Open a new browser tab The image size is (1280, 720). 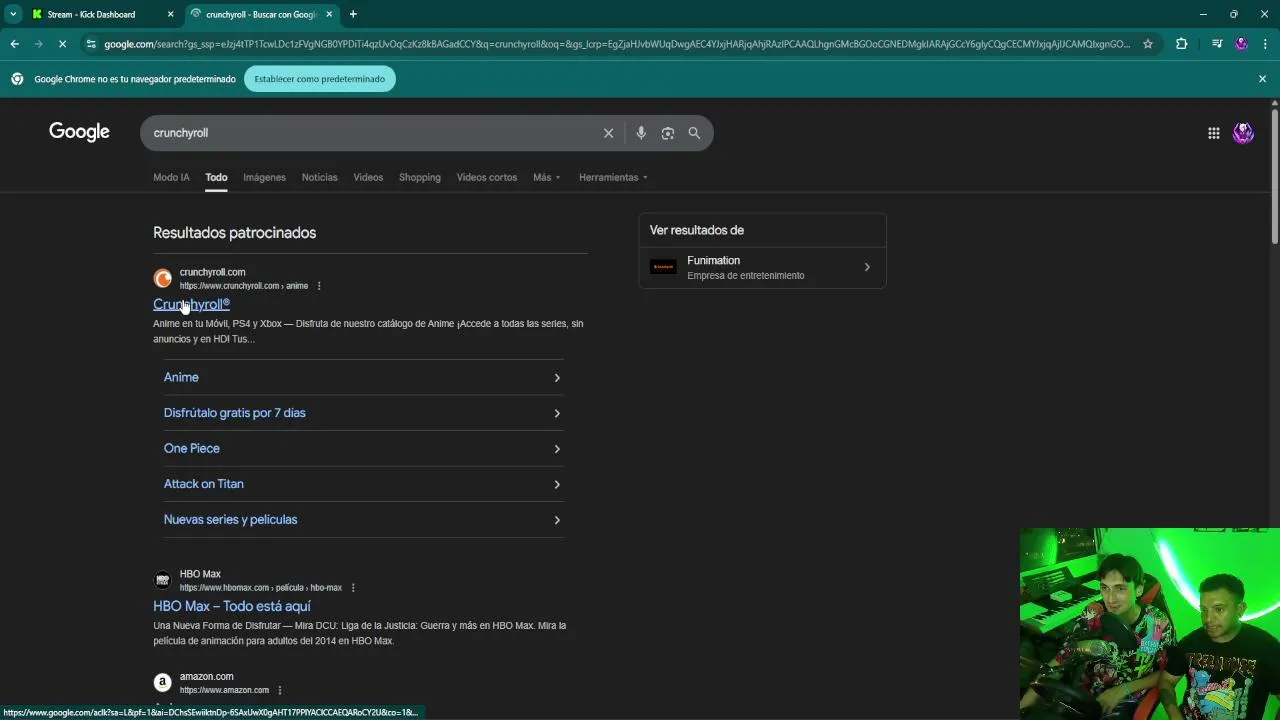[x=353, y=14]
